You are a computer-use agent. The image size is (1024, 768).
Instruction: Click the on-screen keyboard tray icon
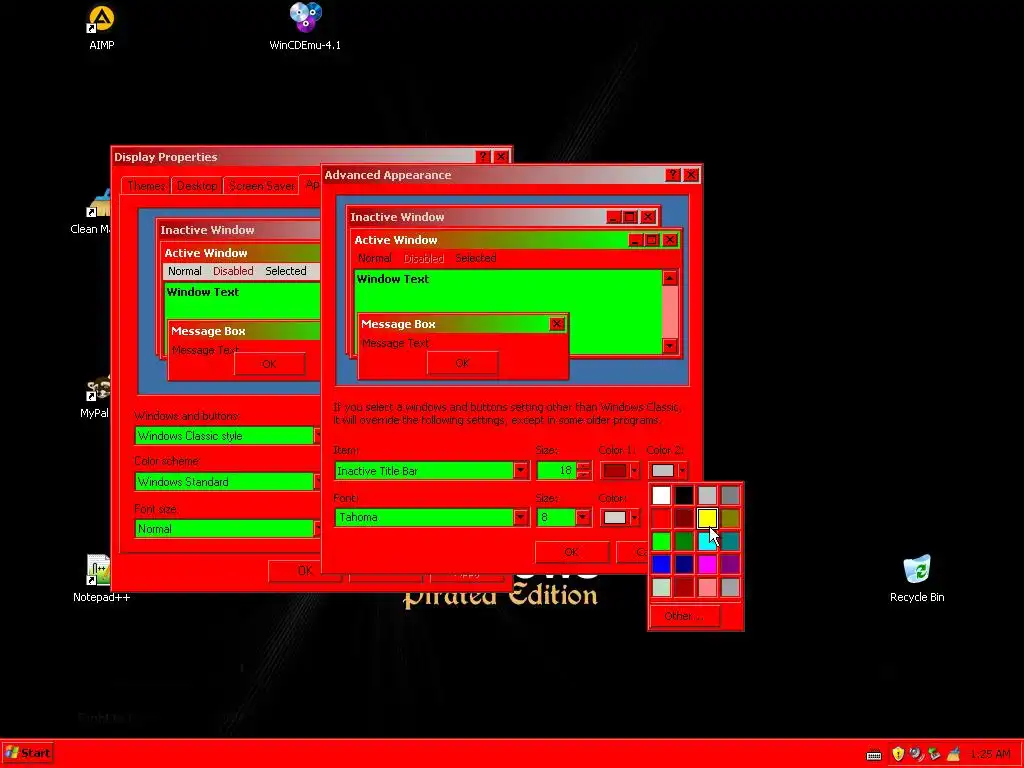click(x=874, y=754)
